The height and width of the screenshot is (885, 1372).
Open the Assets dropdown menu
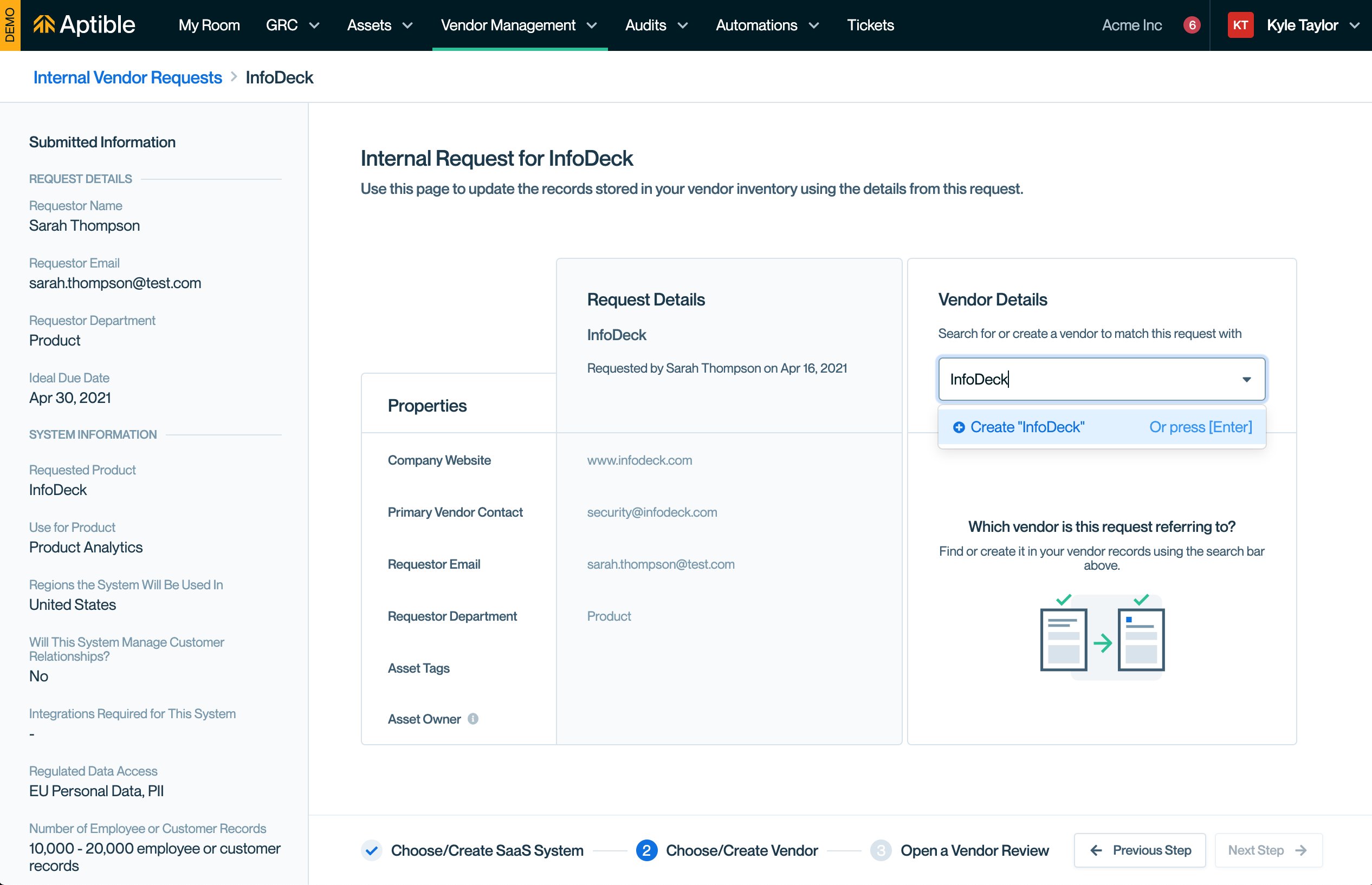379,25
